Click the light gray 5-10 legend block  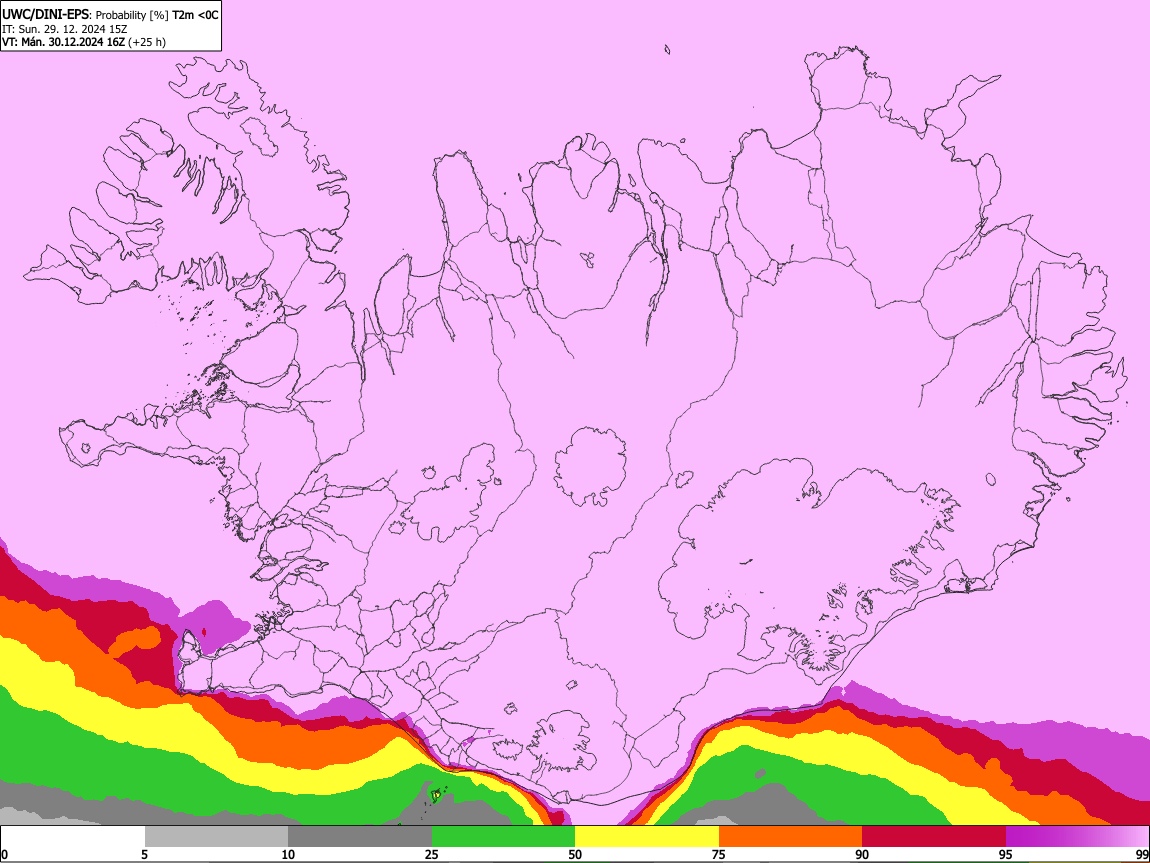click(x=216, y=837)
